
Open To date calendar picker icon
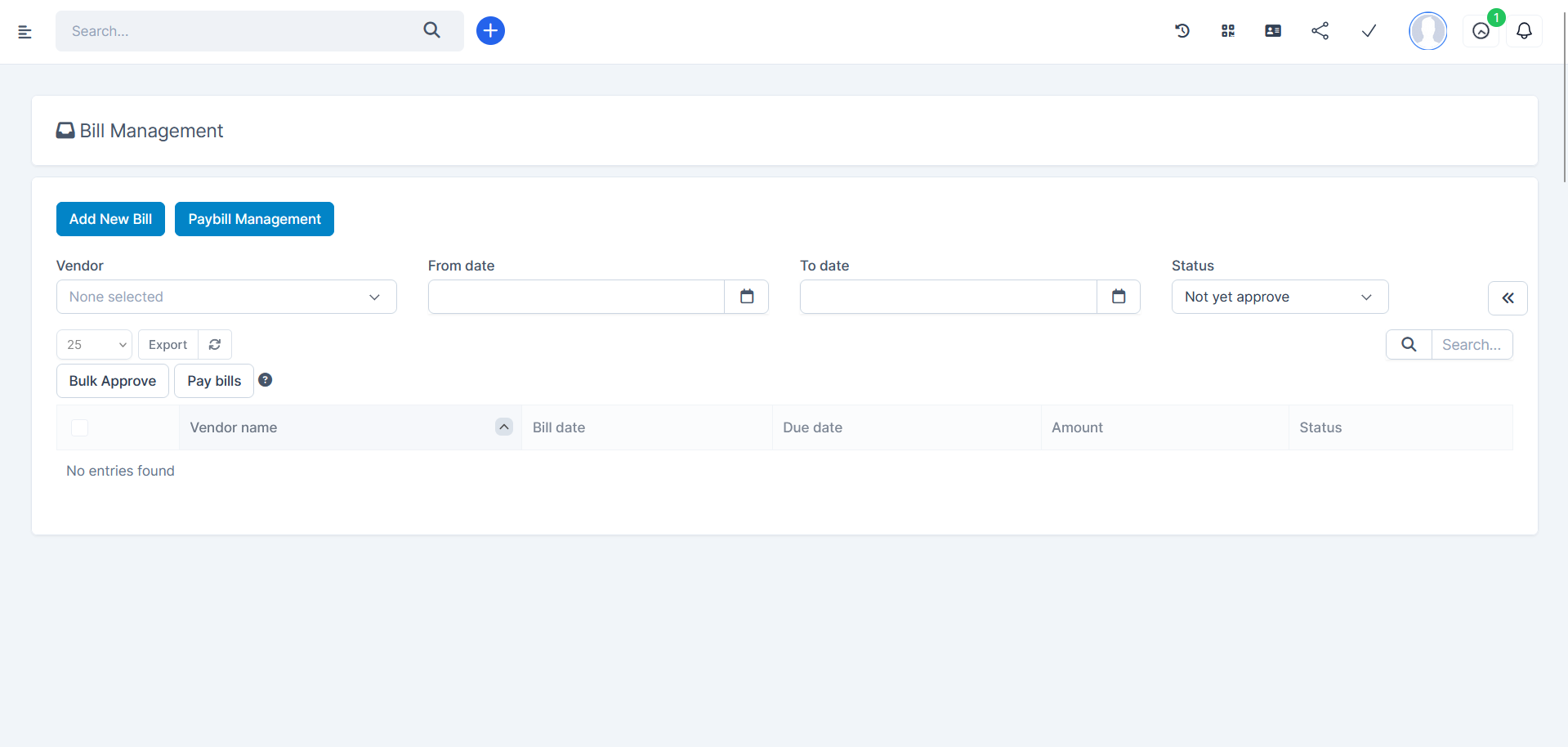(x=1118, y=297)
